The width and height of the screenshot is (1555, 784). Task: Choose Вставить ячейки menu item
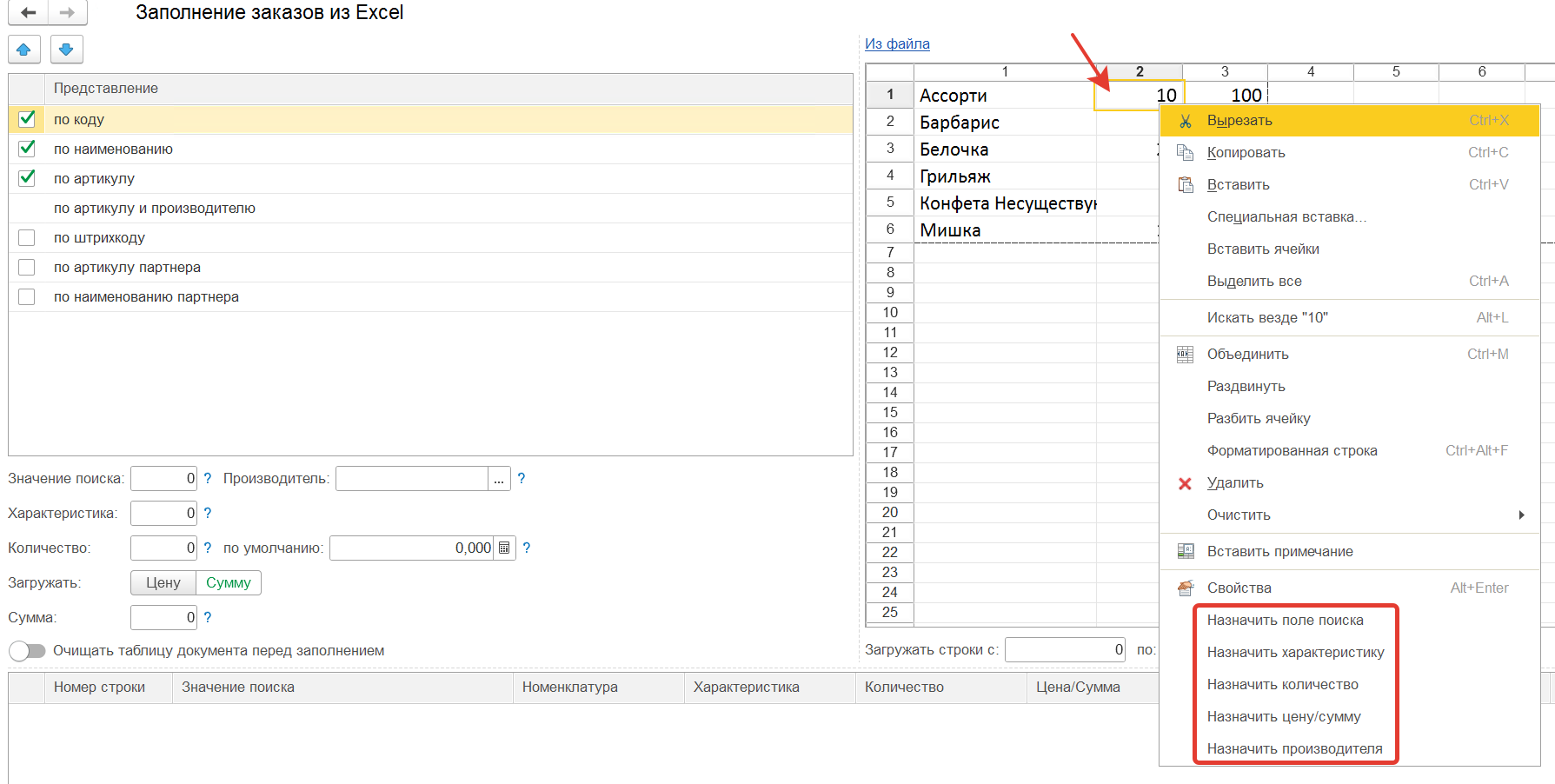[x=1349, y=249]
